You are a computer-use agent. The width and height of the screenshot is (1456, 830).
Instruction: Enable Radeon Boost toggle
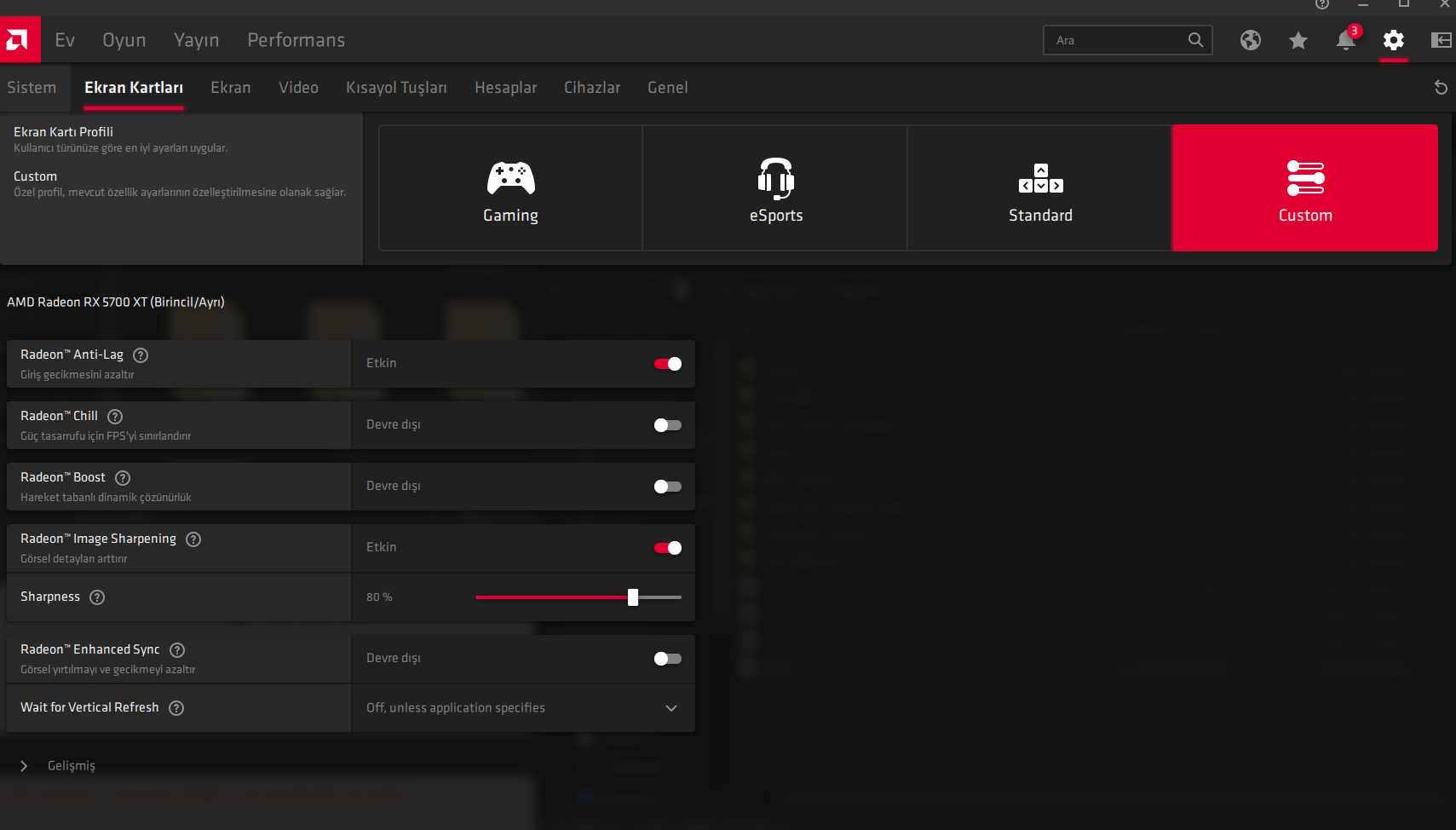point(668,487)
